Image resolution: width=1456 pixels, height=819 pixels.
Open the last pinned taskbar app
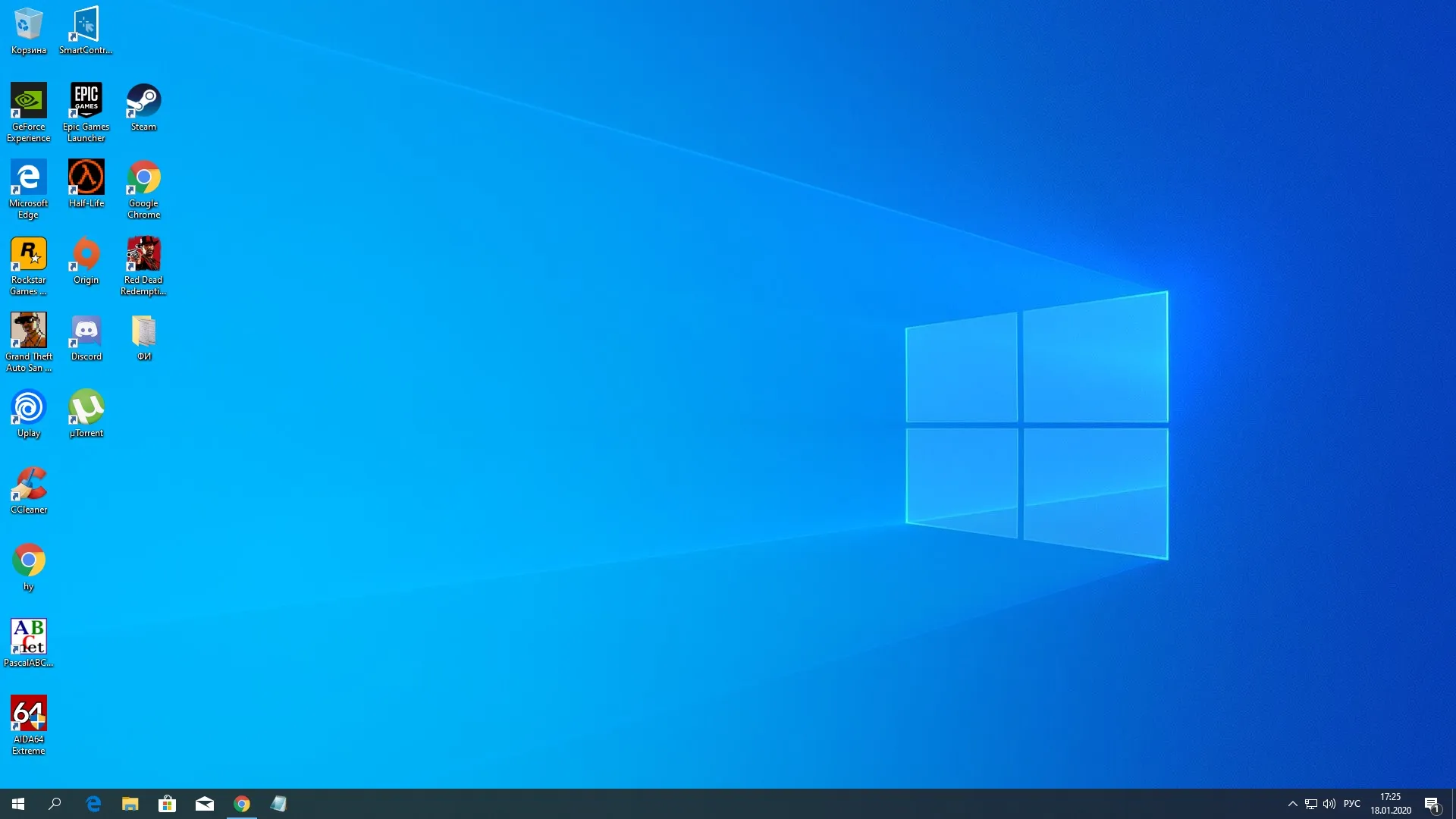tap(279, 804)
